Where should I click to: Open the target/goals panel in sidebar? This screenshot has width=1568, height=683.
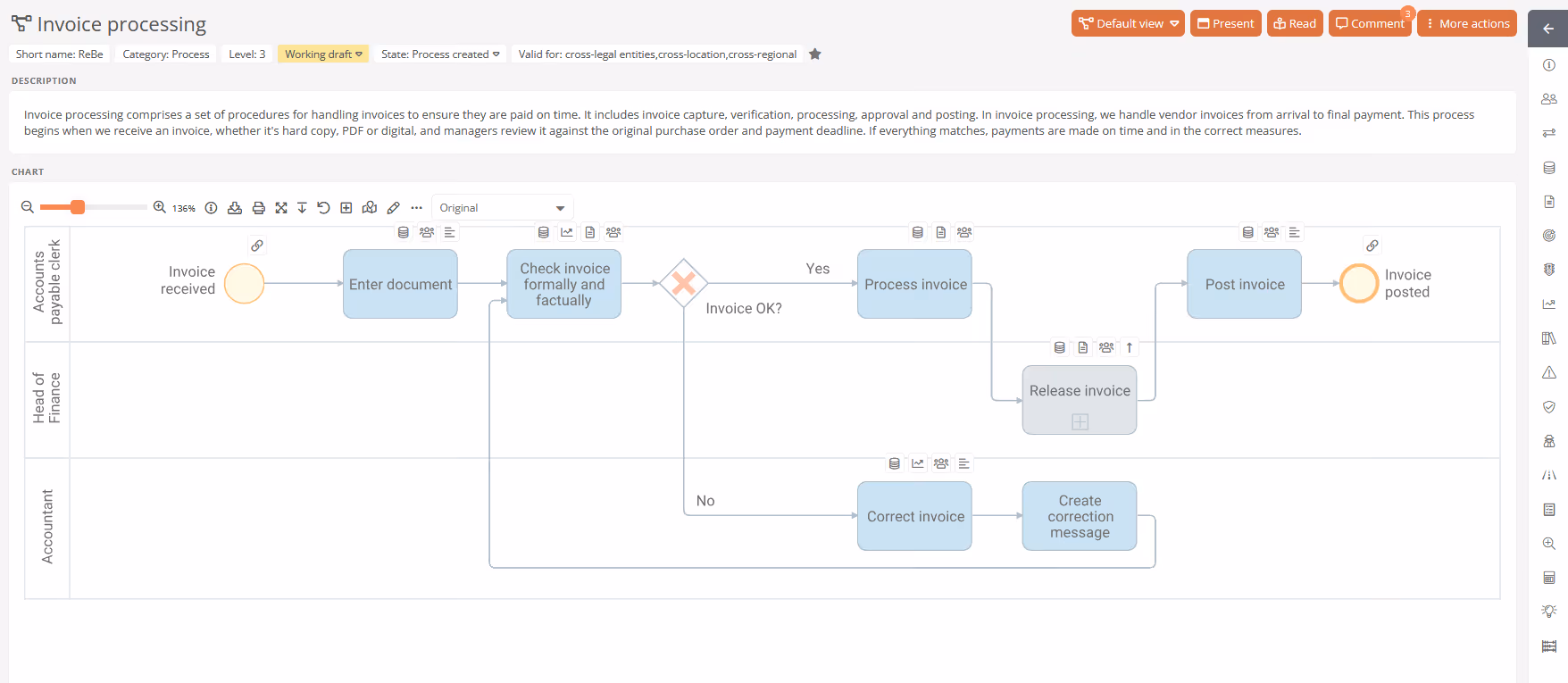1549,236
